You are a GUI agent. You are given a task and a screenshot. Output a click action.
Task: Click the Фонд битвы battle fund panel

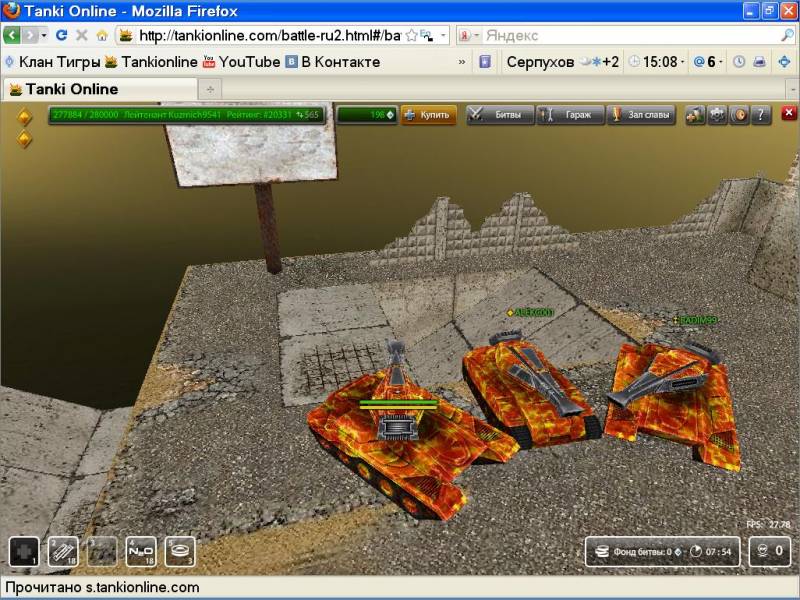coord(662,552)
